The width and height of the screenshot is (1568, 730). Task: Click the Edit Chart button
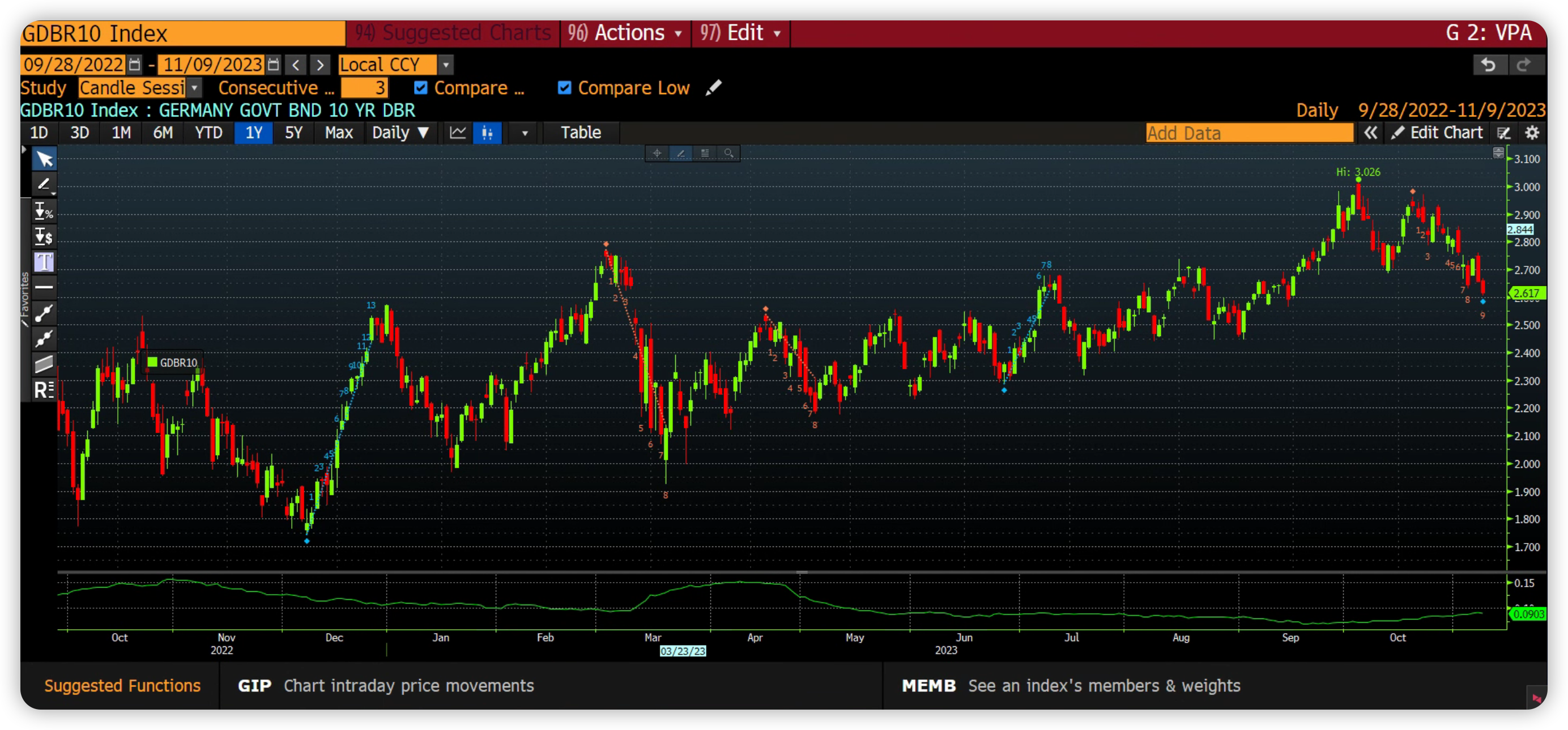(1437, 133)
